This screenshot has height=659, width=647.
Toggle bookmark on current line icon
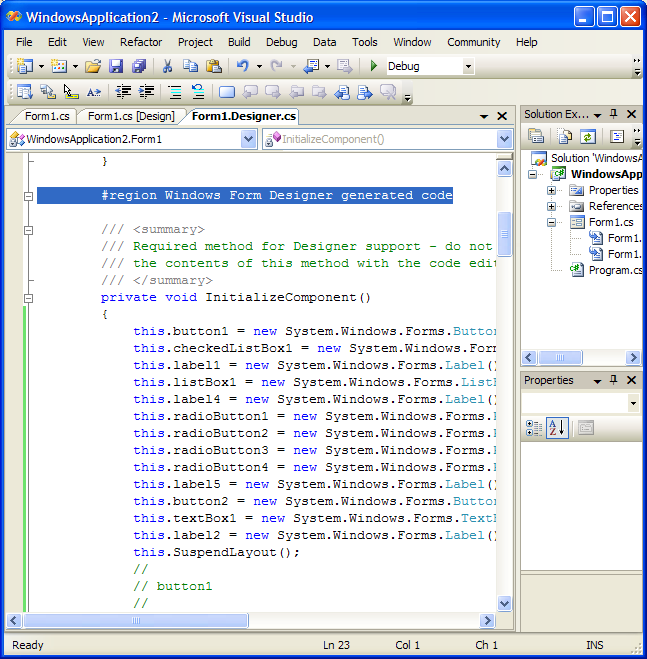pos(227,92)
